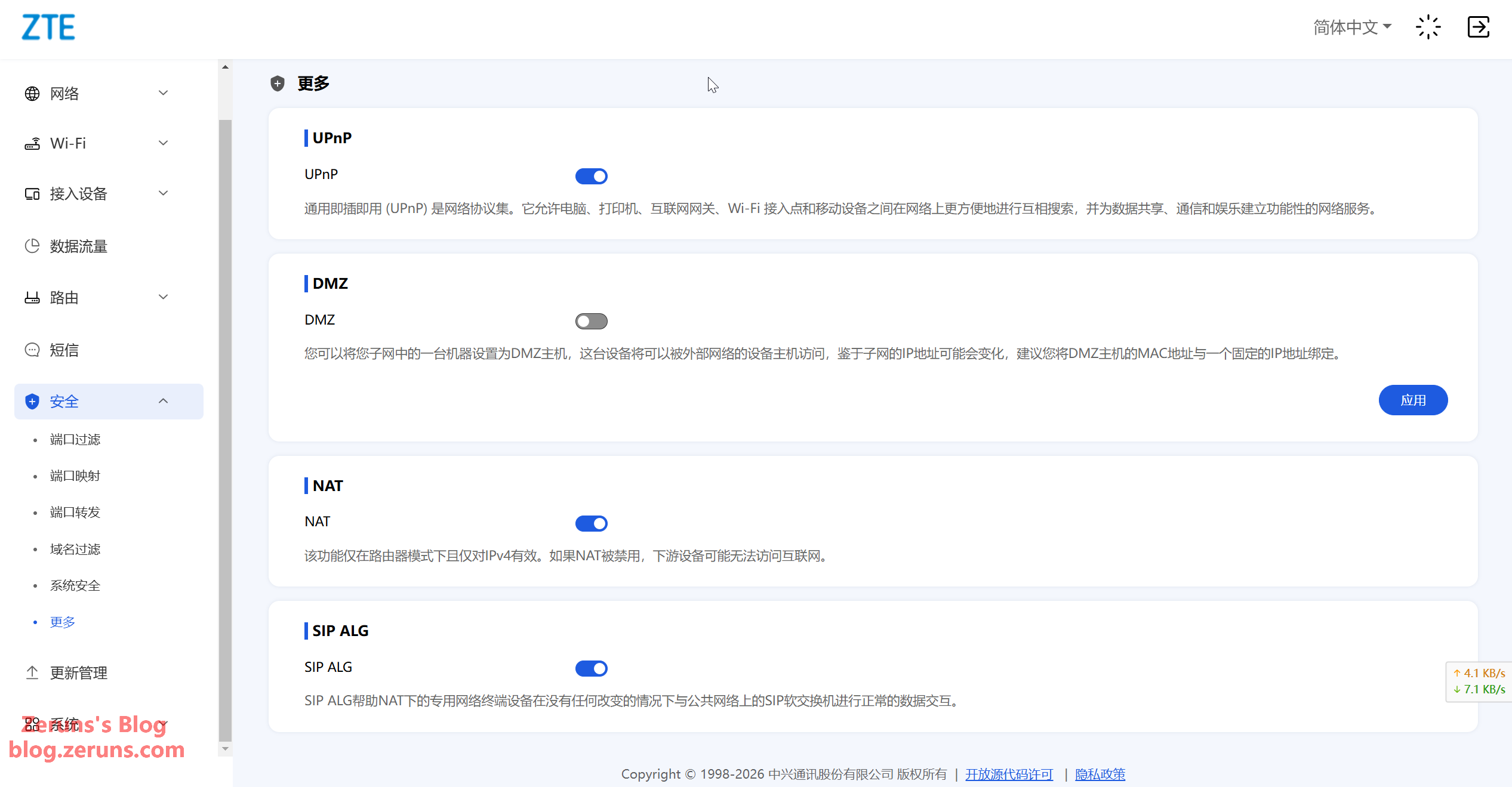Click the ZTE logo
1512x787 pixels.
[48, 27]
